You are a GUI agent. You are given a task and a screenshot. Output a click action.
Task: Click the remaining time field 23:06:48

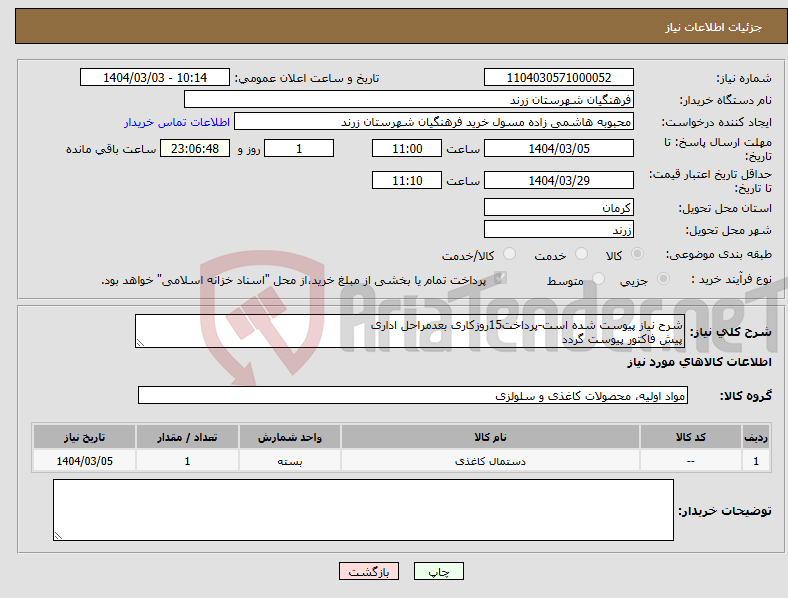pos(195,148)
